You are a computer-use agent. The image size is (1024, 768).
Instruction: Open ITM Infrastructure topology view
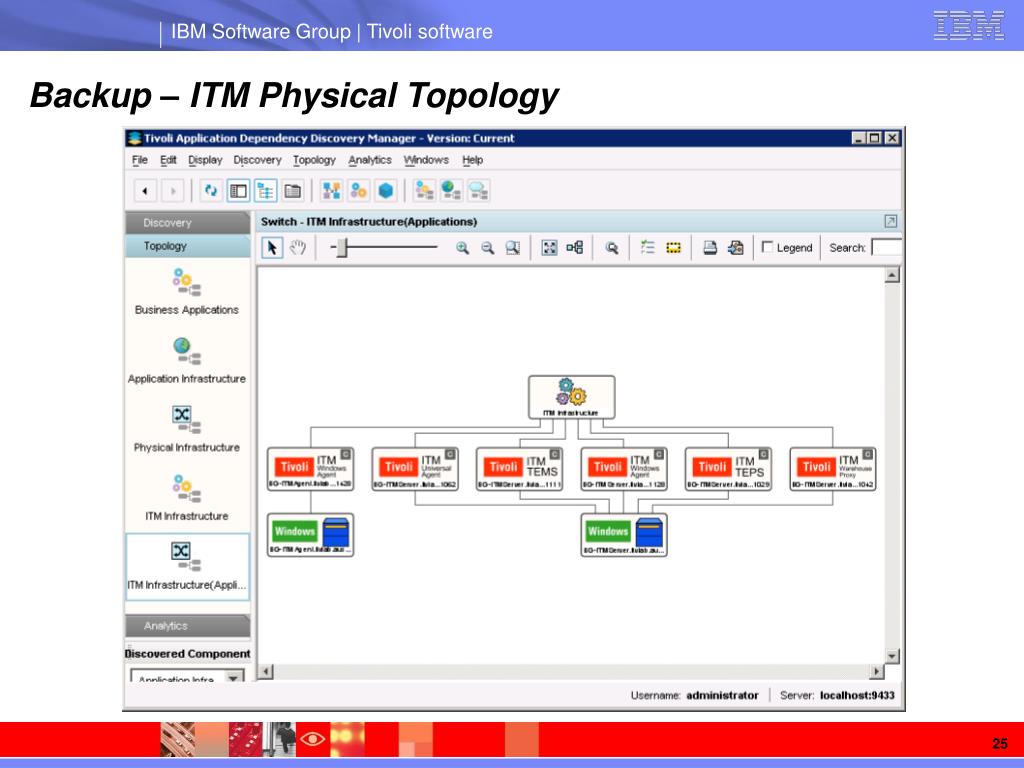(x=187, y=498)
